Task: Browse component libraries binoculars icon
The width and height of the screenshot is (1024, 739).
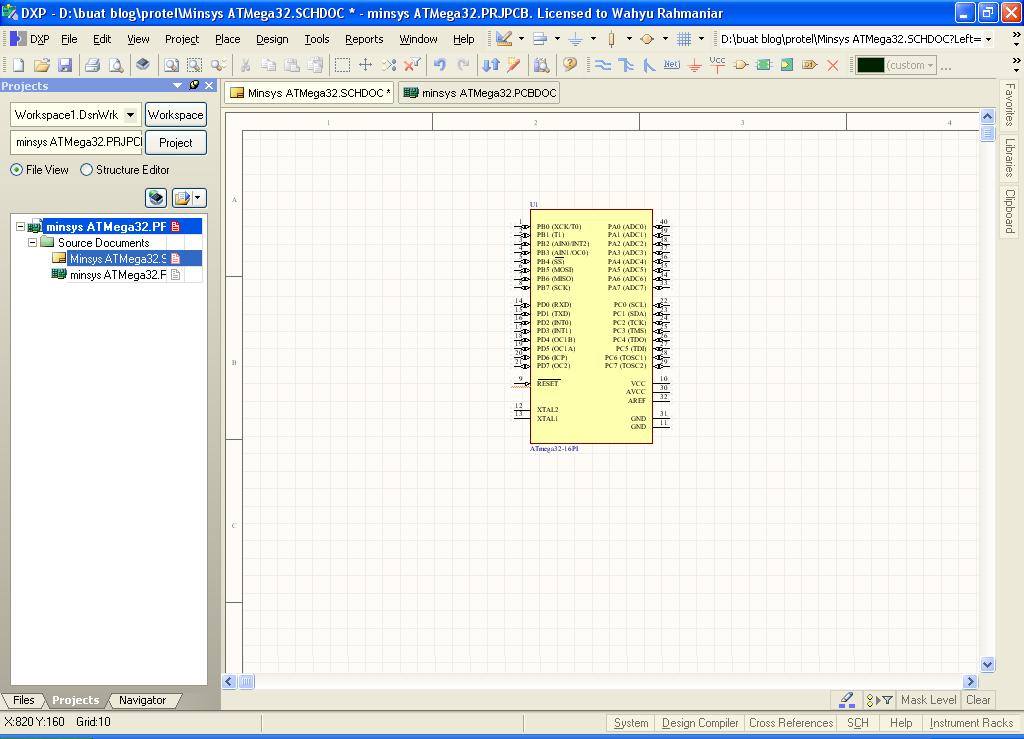Action: tap(541, 65)
